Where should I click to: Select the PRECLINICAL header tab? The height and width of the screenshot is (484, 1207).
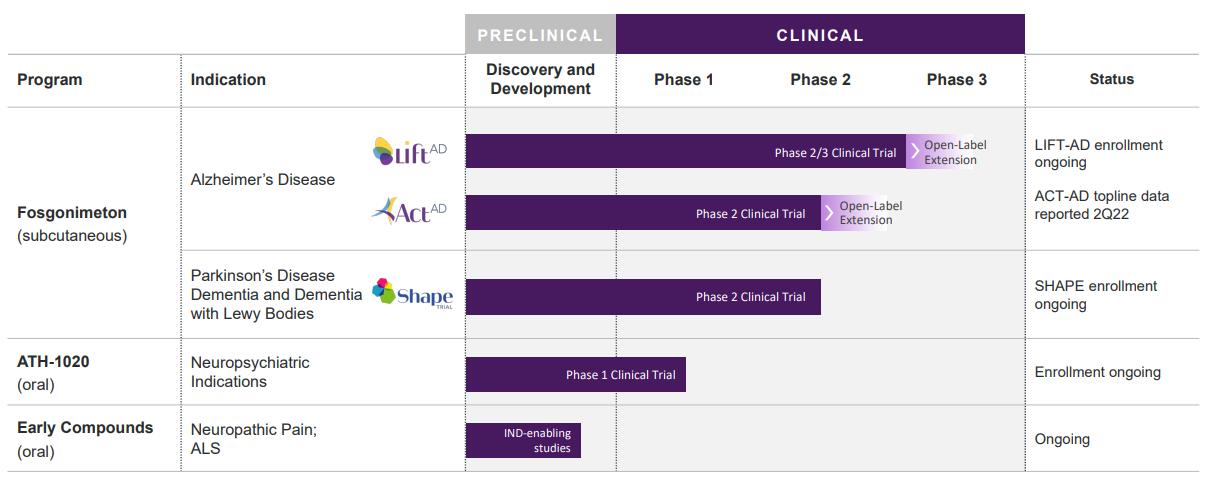tap(540, 35)
